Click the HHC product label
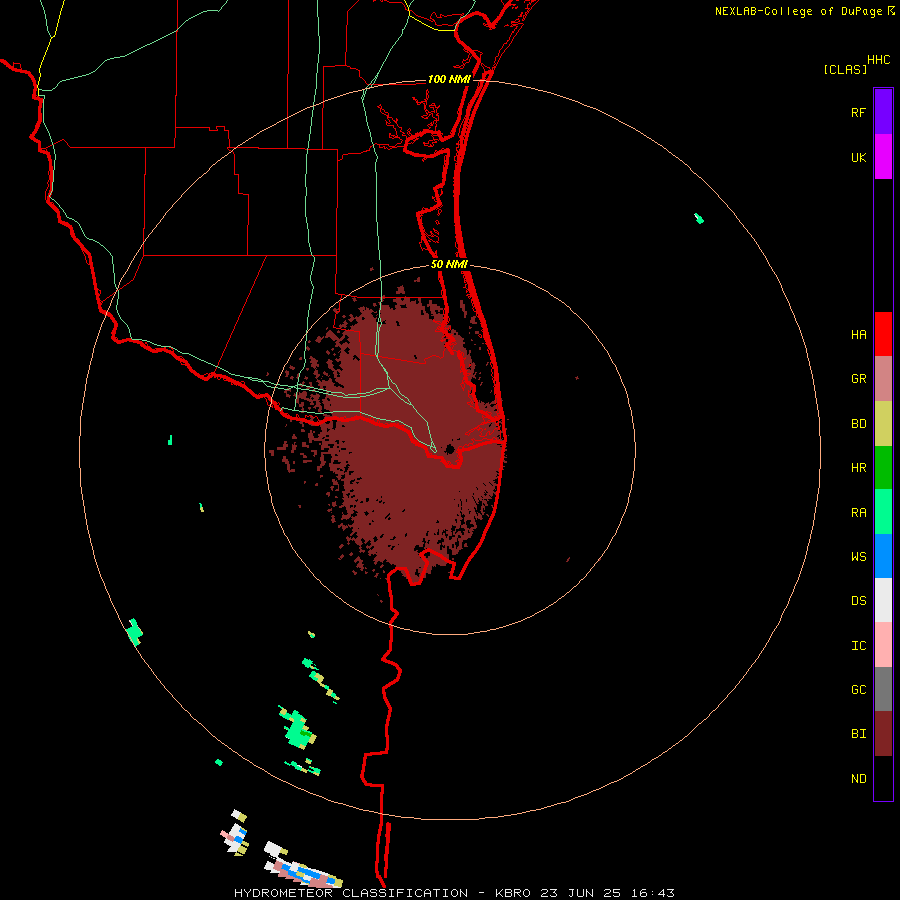 point(878,60)
